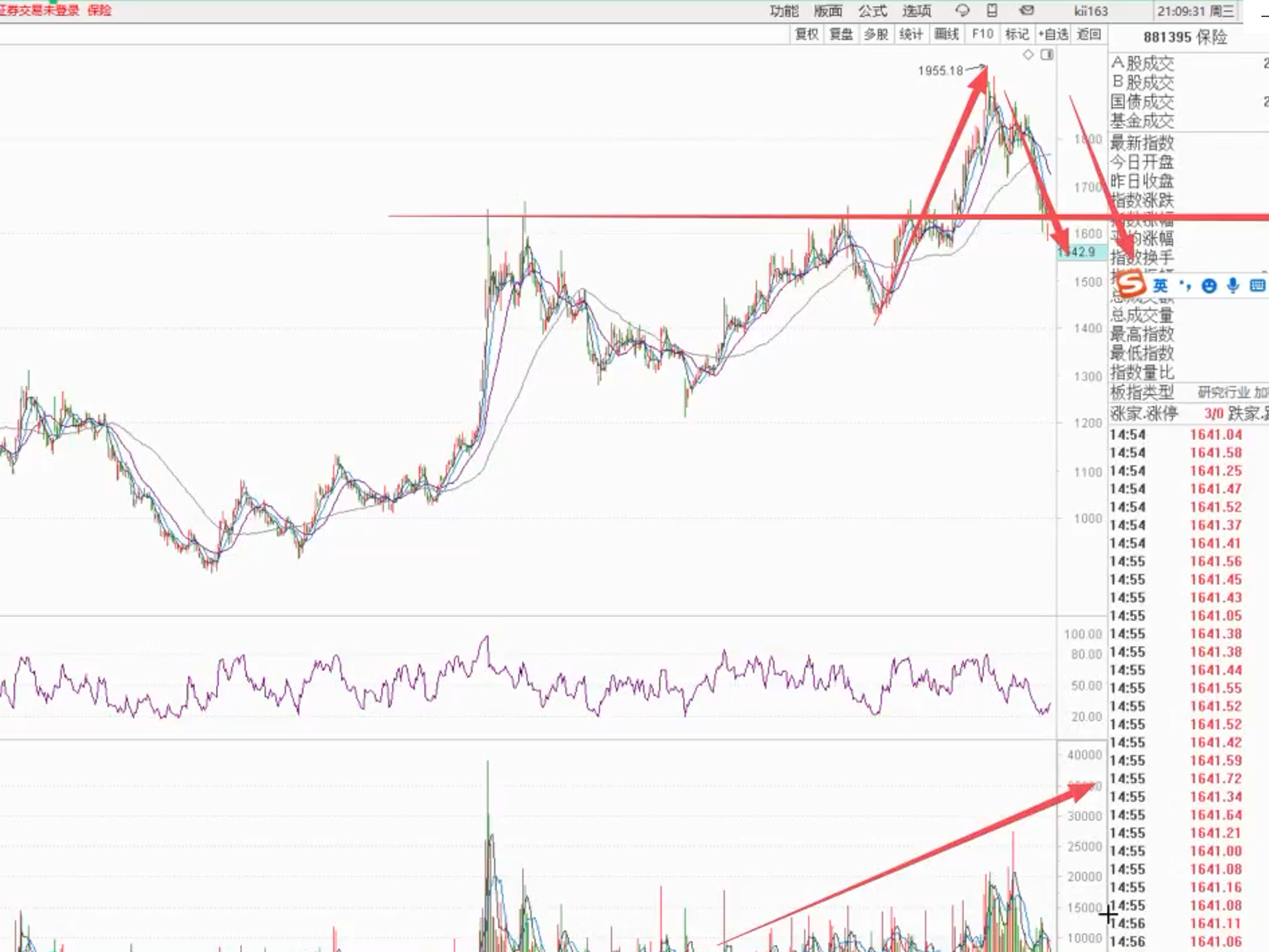Expand the 选项 menu
The width and height of the screenshot is (1269, 952).
(916, 11)
